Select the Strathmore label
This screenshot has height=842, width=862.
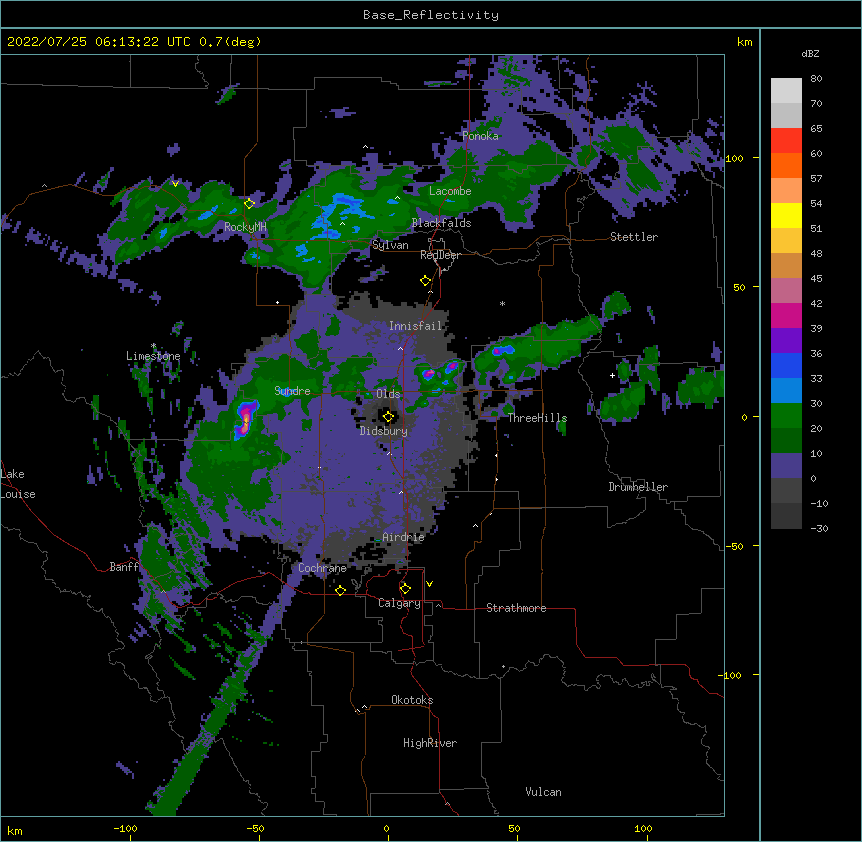516,608
